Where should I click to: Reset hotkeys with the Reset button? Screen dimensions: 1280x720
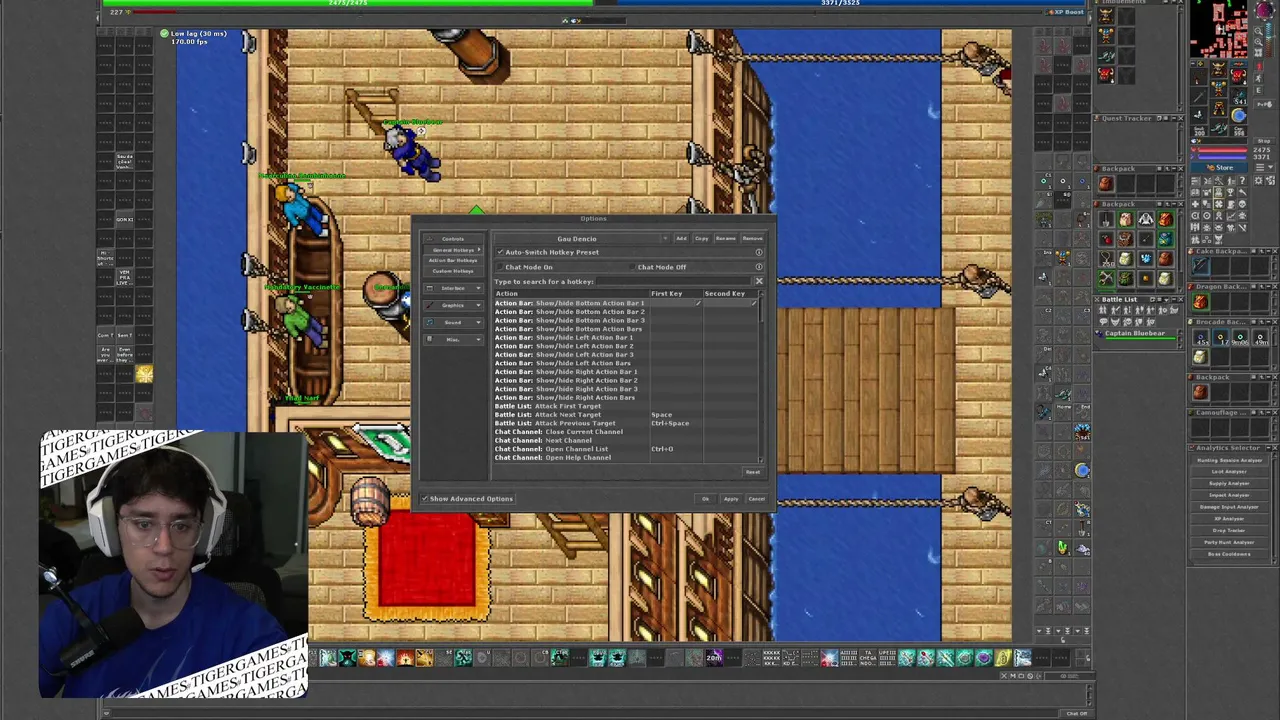(752, 472)
